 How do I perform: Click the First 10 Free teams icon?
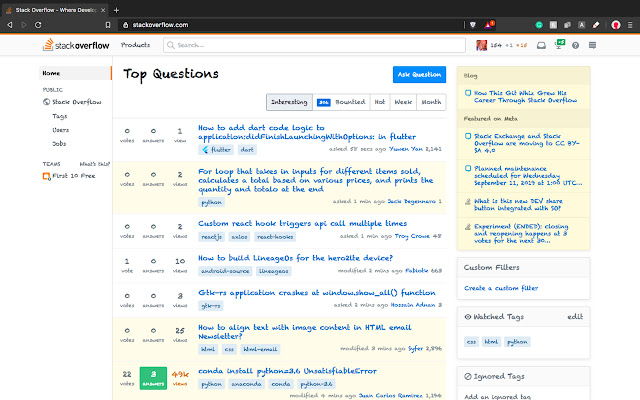[x=47, y=176]
